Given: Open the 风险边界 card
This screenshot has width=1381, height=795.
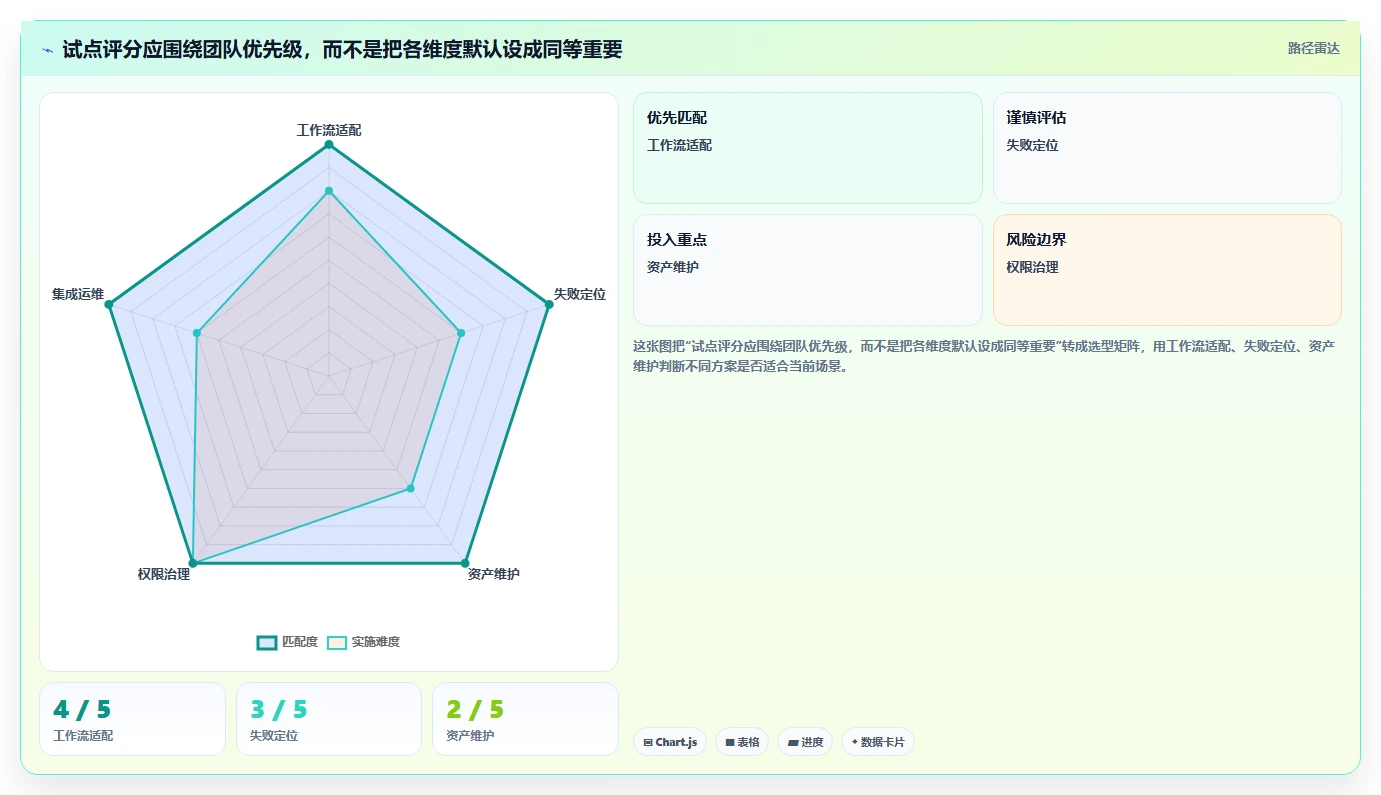Looking at the screenshot, I should point(1167,270).
